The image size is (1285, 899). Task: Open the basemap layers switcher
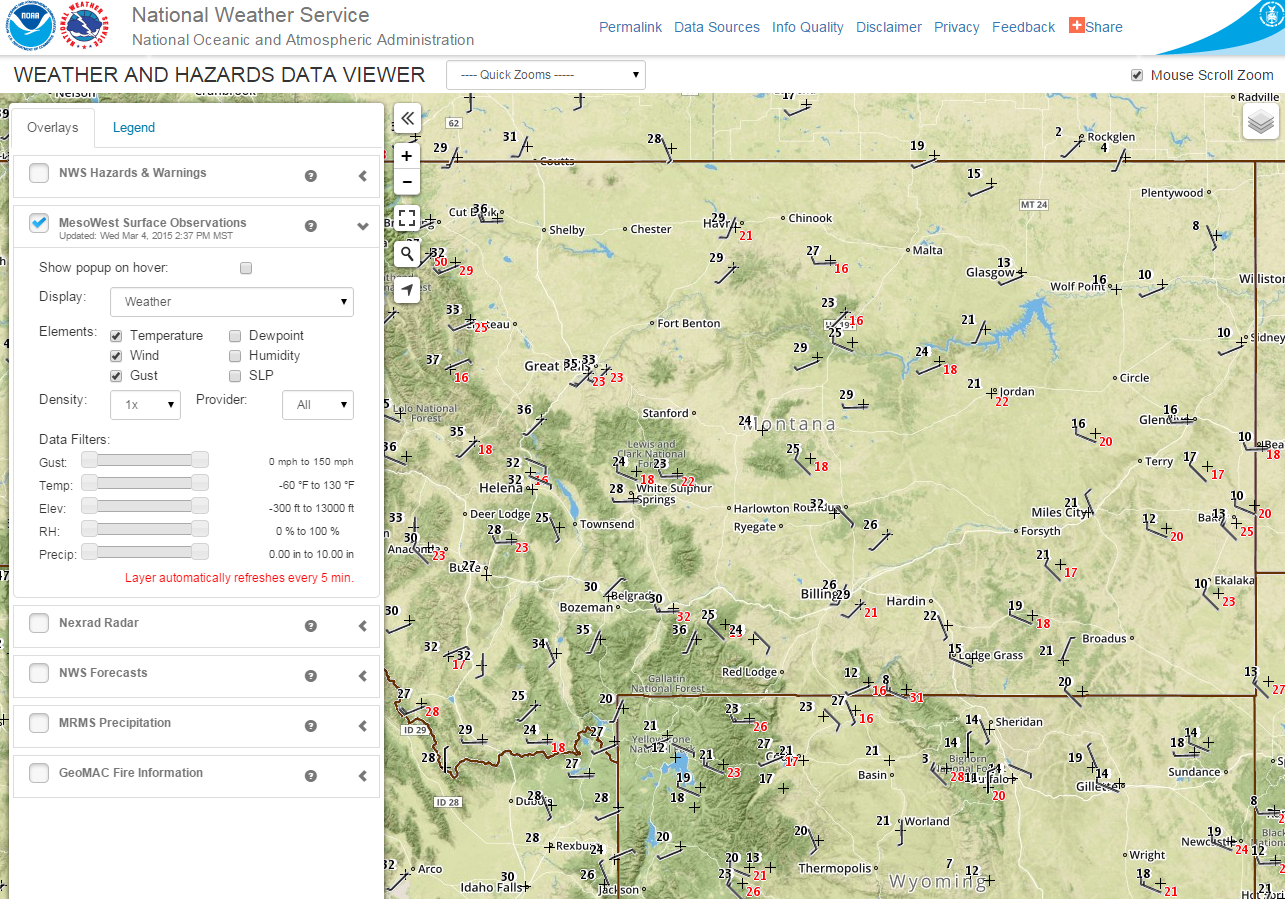tap(1261, 122)
